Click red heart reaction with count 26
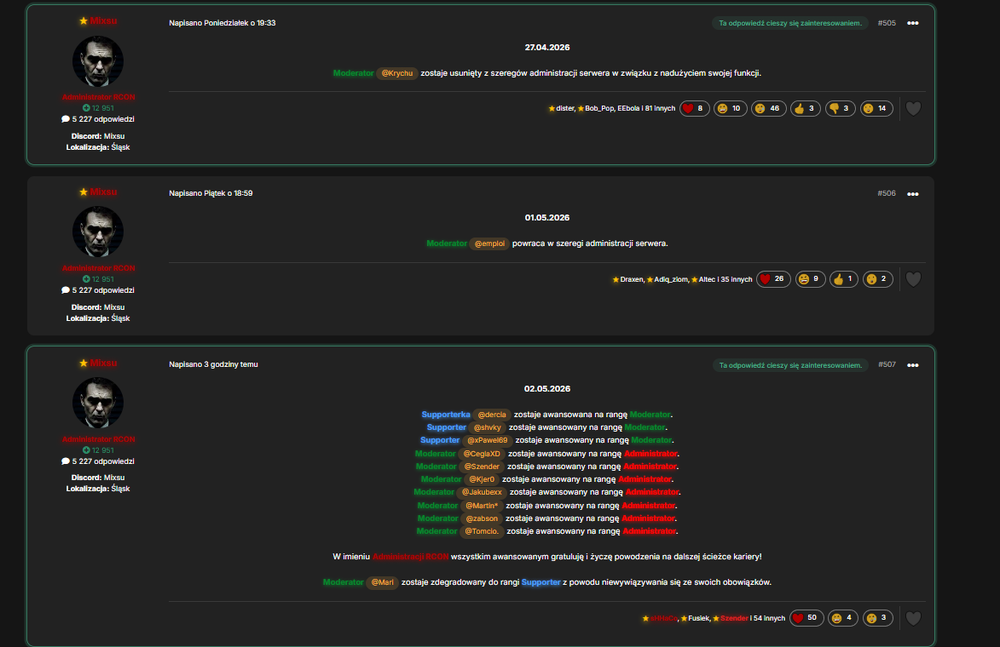1000x647 pixels. click(x=774, y=279)
